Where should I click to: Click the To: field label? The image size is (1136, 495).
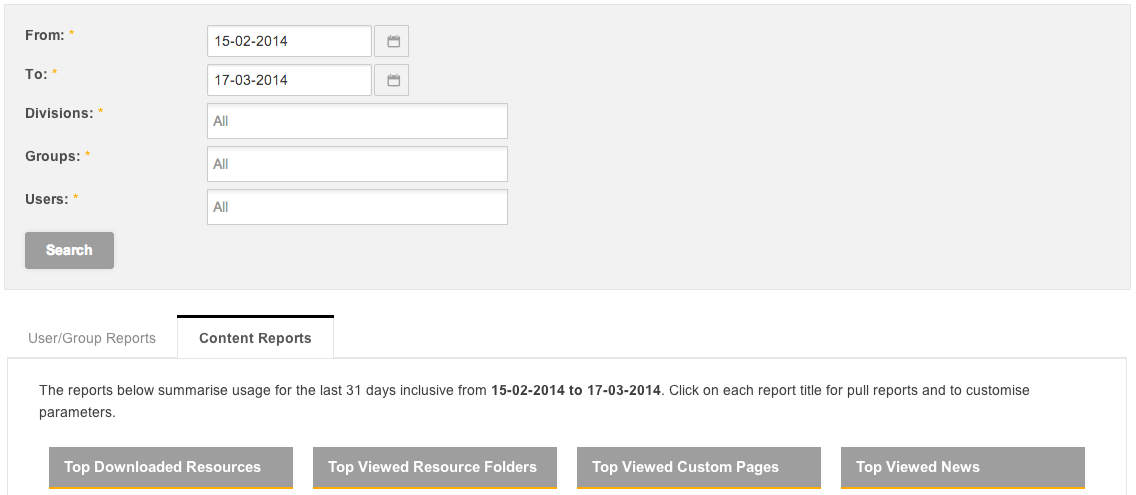(36, 74)
